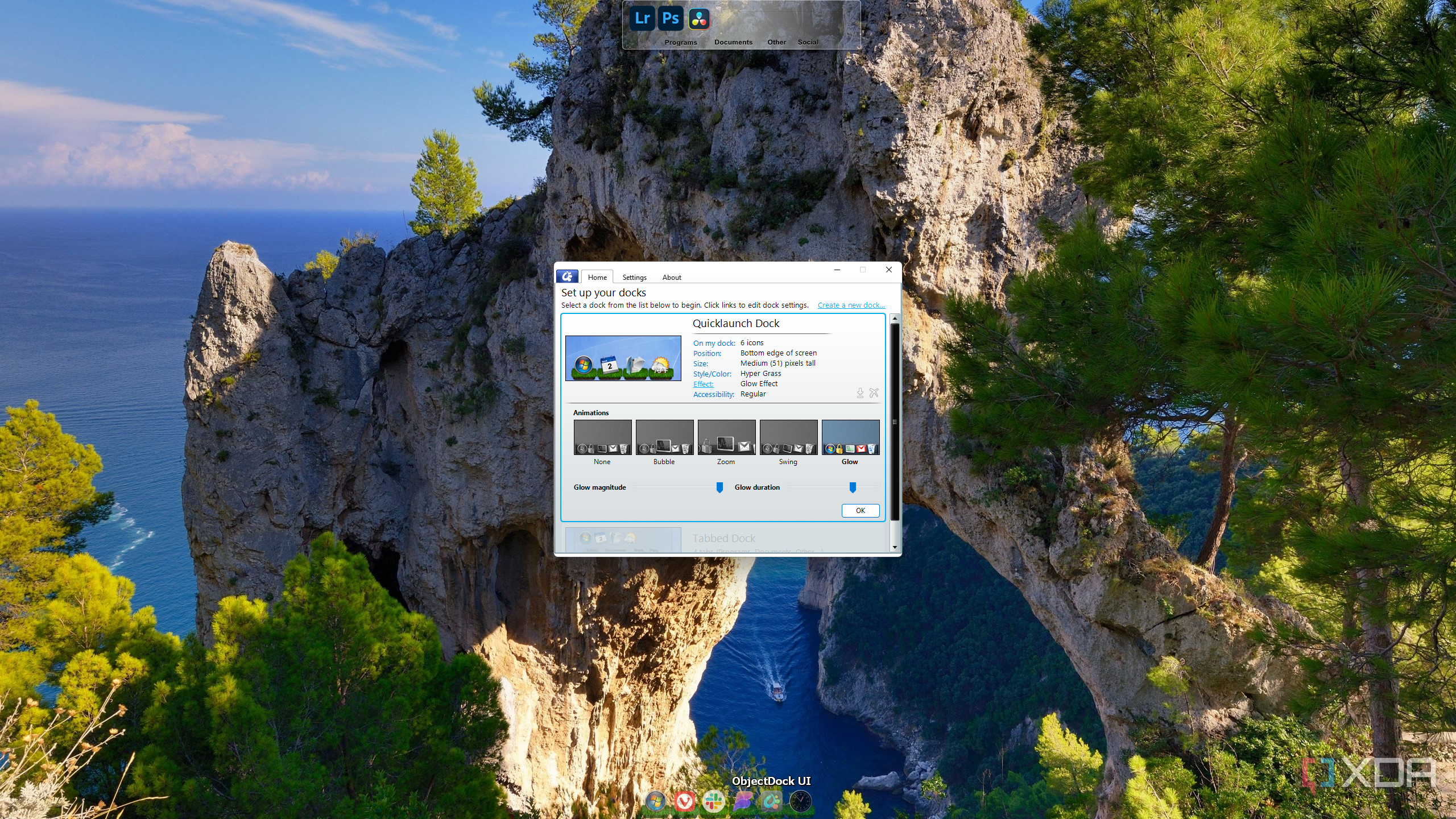Launch Photoshop from the top tabbed dock
1456x819 pixels.
point(671,19)
